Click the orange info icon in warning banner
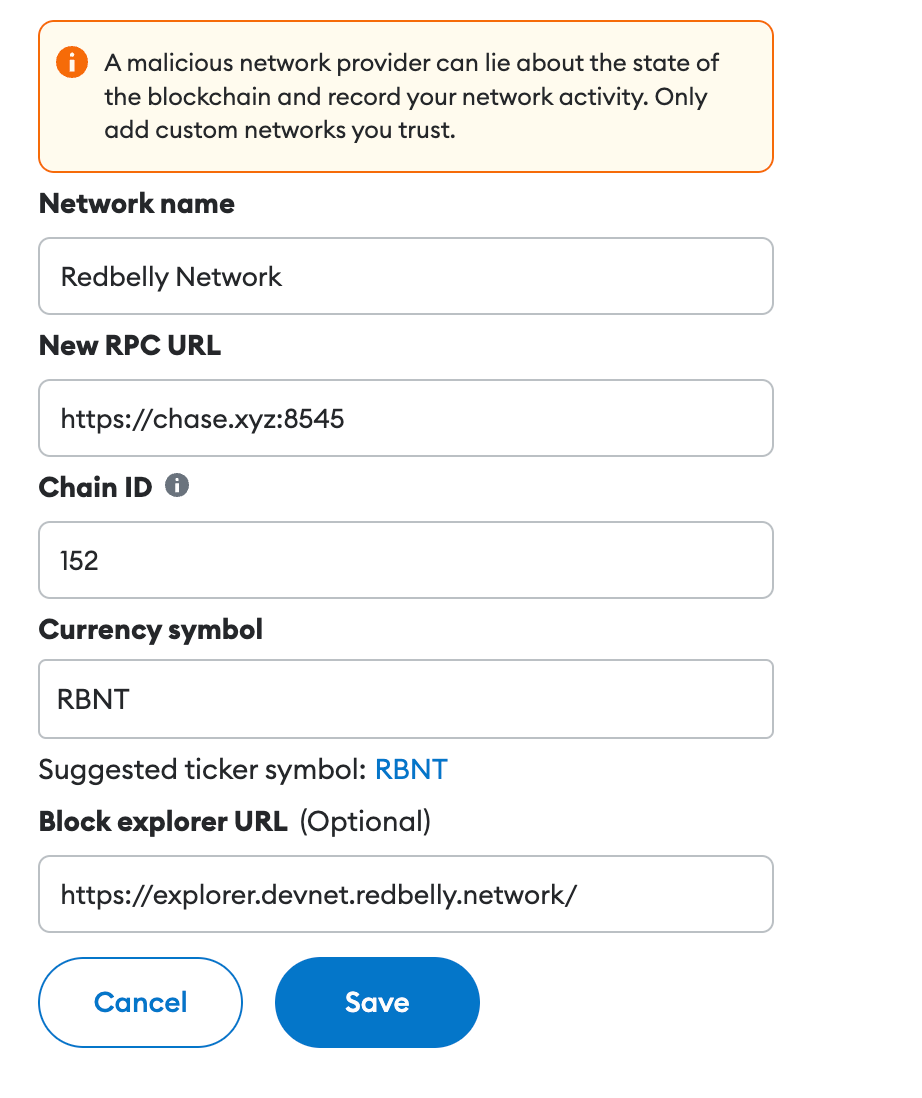This screenshot has height=1098, width=922. tap(72, 62)
